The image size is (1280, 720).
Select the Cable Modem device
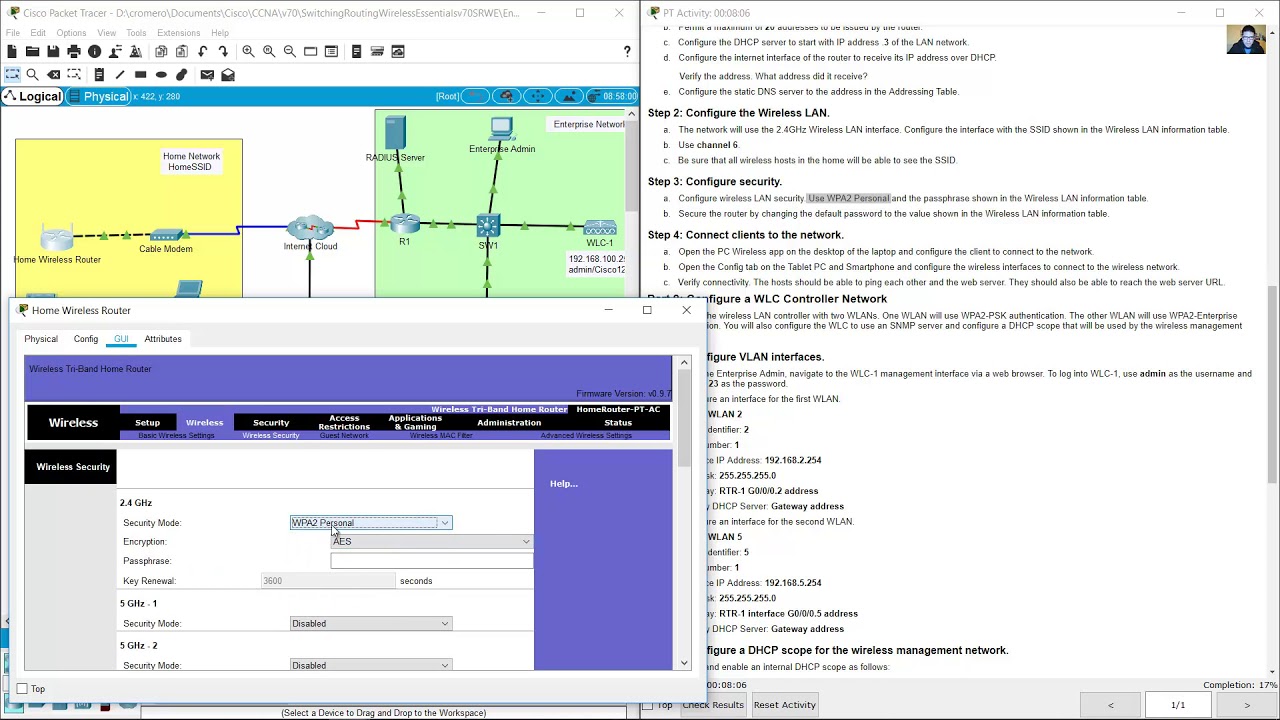point(166,236)
